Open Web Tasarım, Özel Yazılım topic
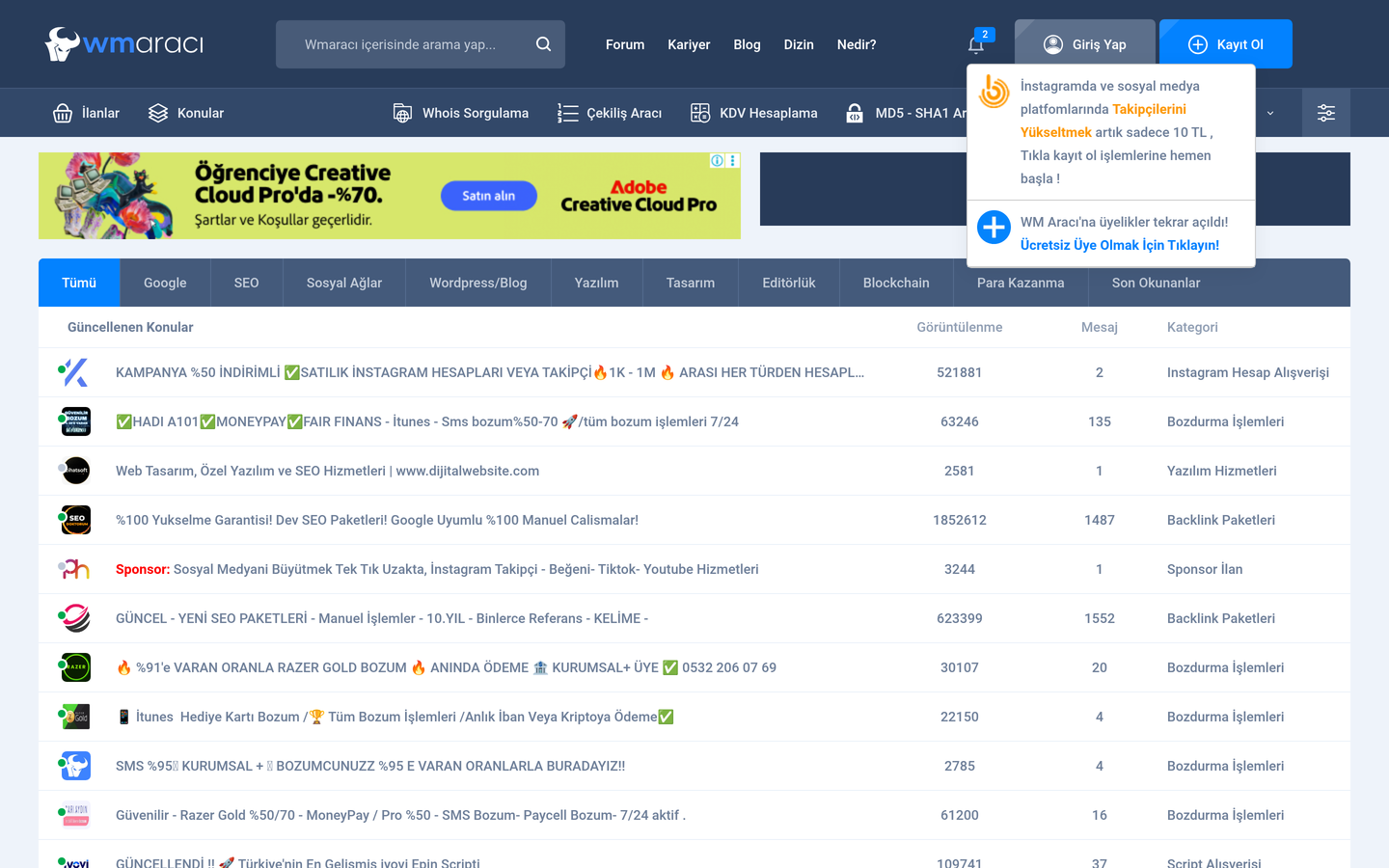The height and width of the screenshot is (868, 1389). coord(328,471)
